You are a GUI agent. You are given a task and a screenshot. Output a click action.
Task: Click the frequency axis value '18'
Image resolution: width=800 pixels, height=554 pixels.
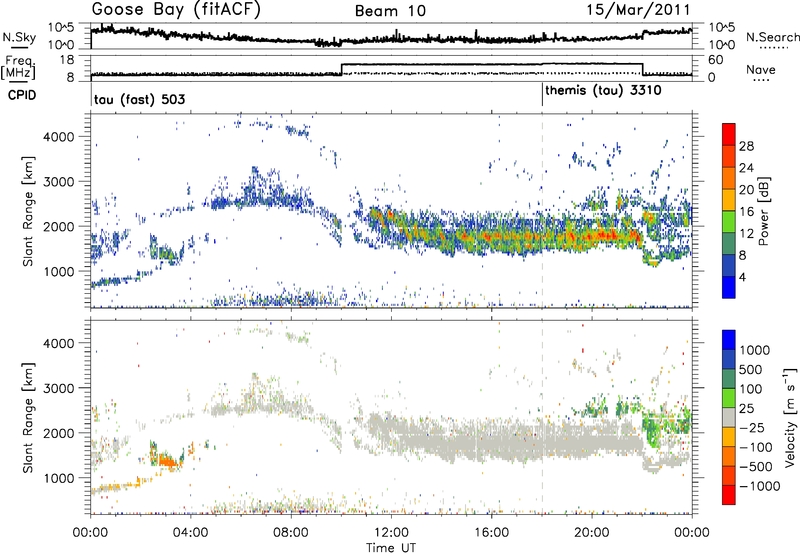point(67,60)
